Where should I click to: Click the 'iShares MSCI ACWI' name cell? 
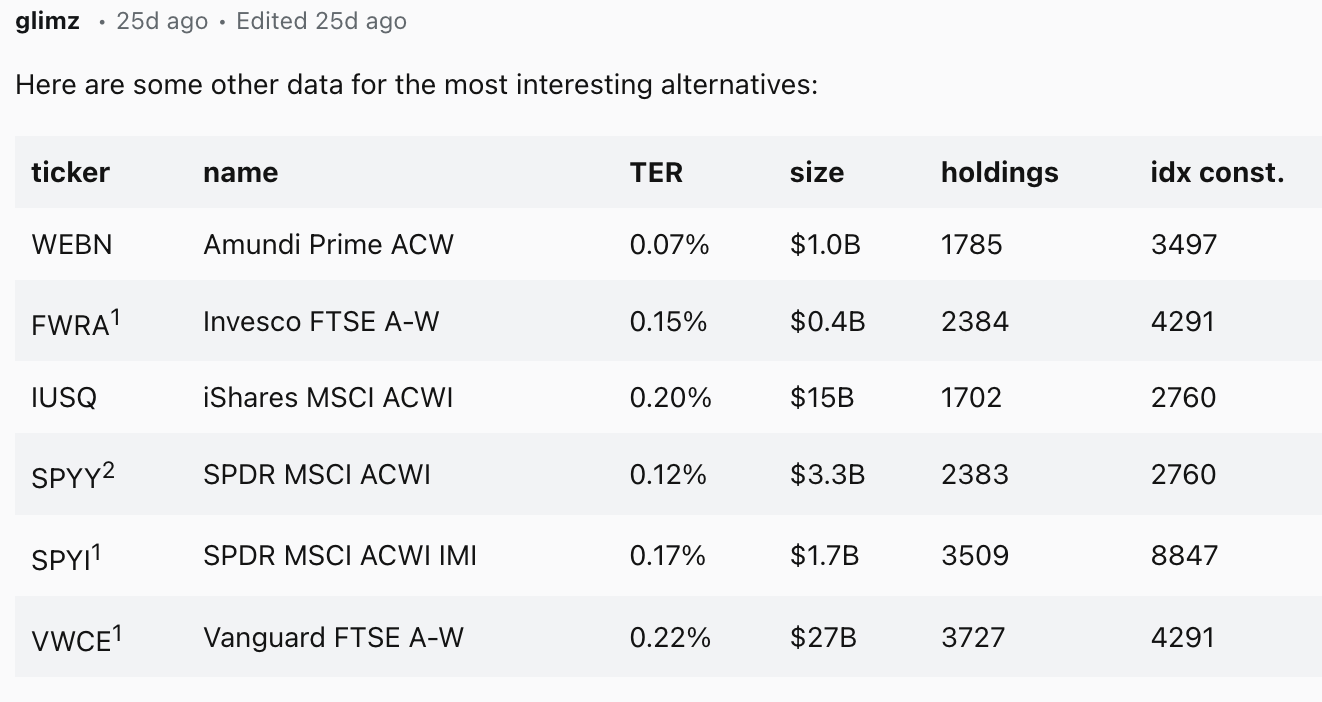click(x=328, y=398)
